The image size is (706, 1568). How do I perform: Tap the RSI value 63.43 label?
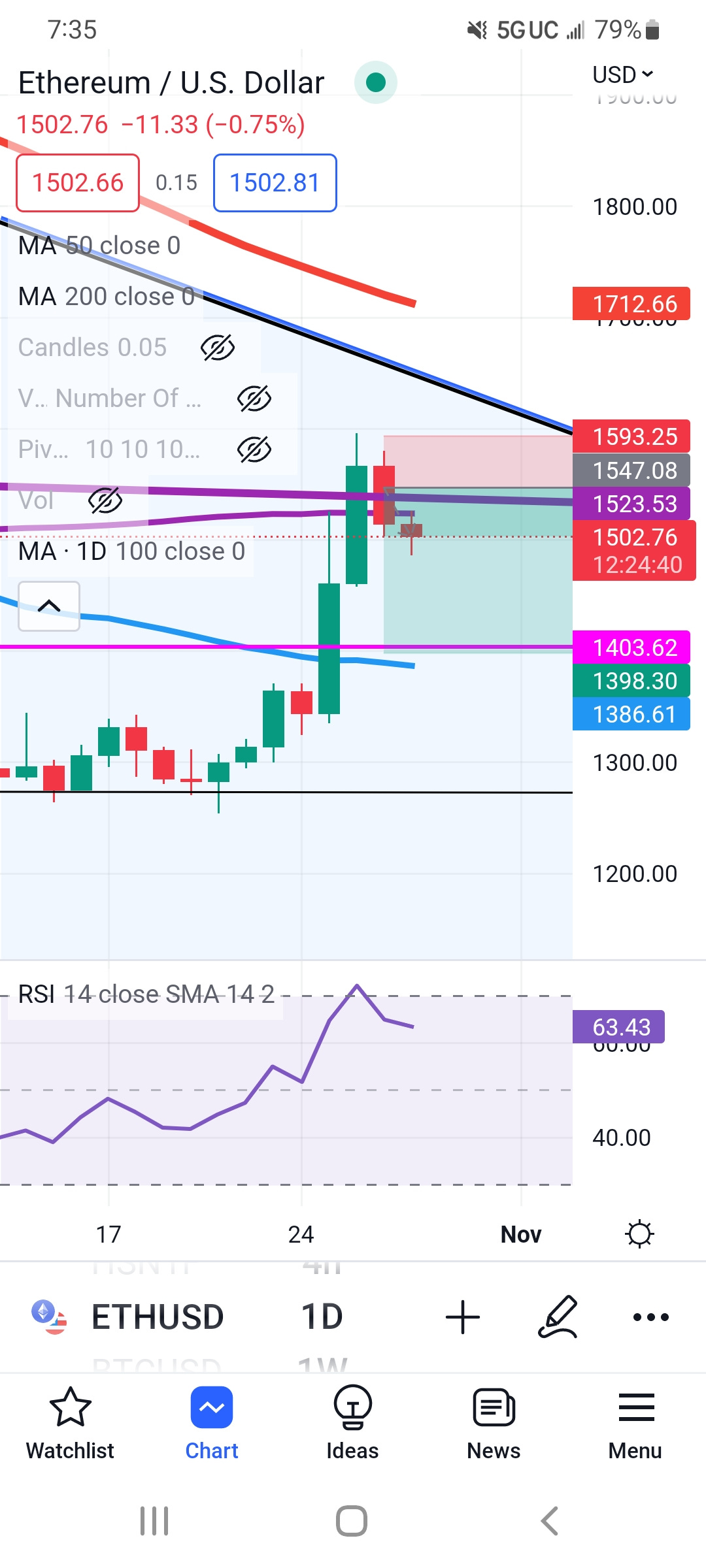618,1027
